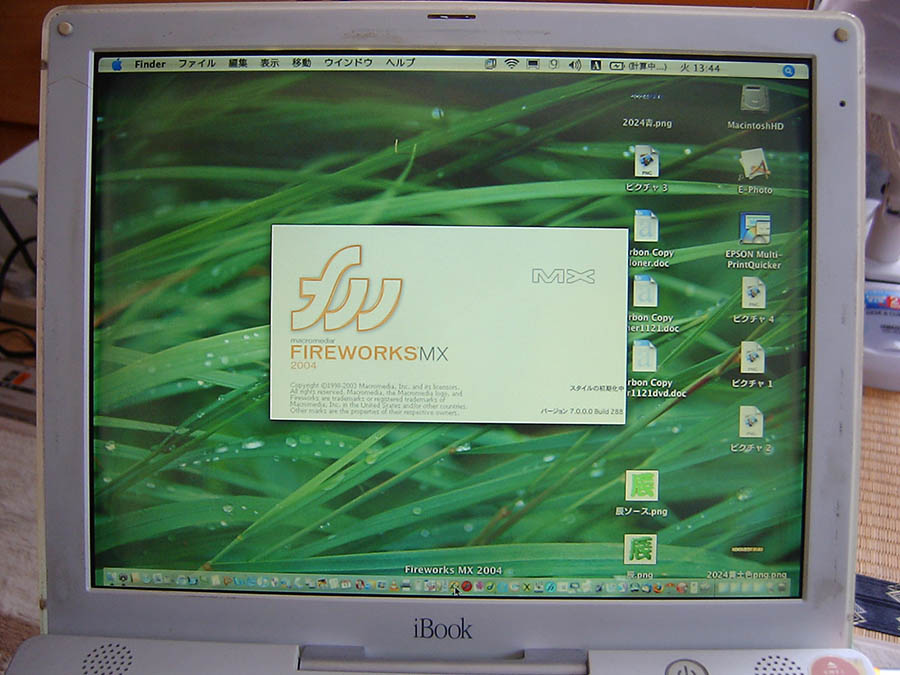
Task: Open Spotlight search icon
Action: (x=789, y=71)
